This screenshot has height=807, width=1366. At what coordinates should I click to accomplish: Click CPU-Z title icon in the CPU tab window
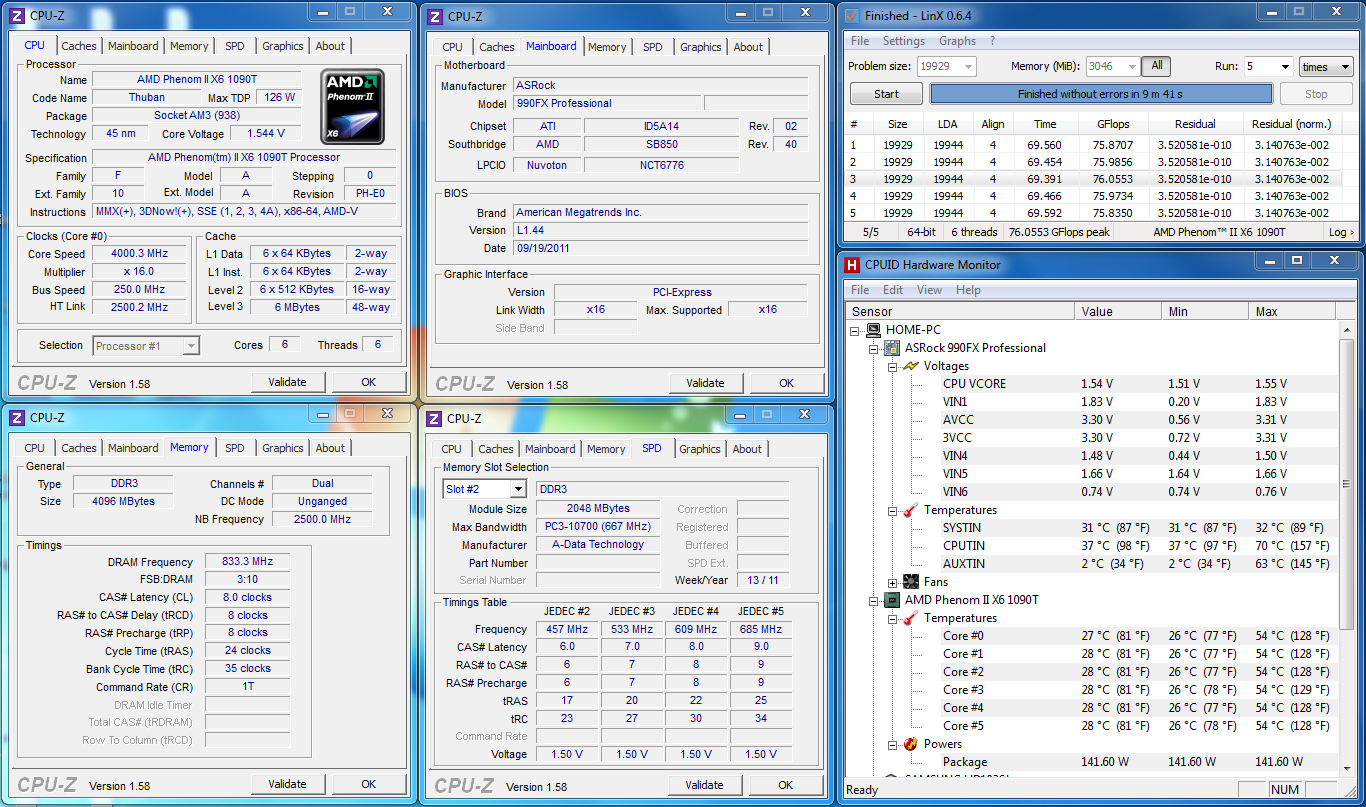[x=18, y=15]
